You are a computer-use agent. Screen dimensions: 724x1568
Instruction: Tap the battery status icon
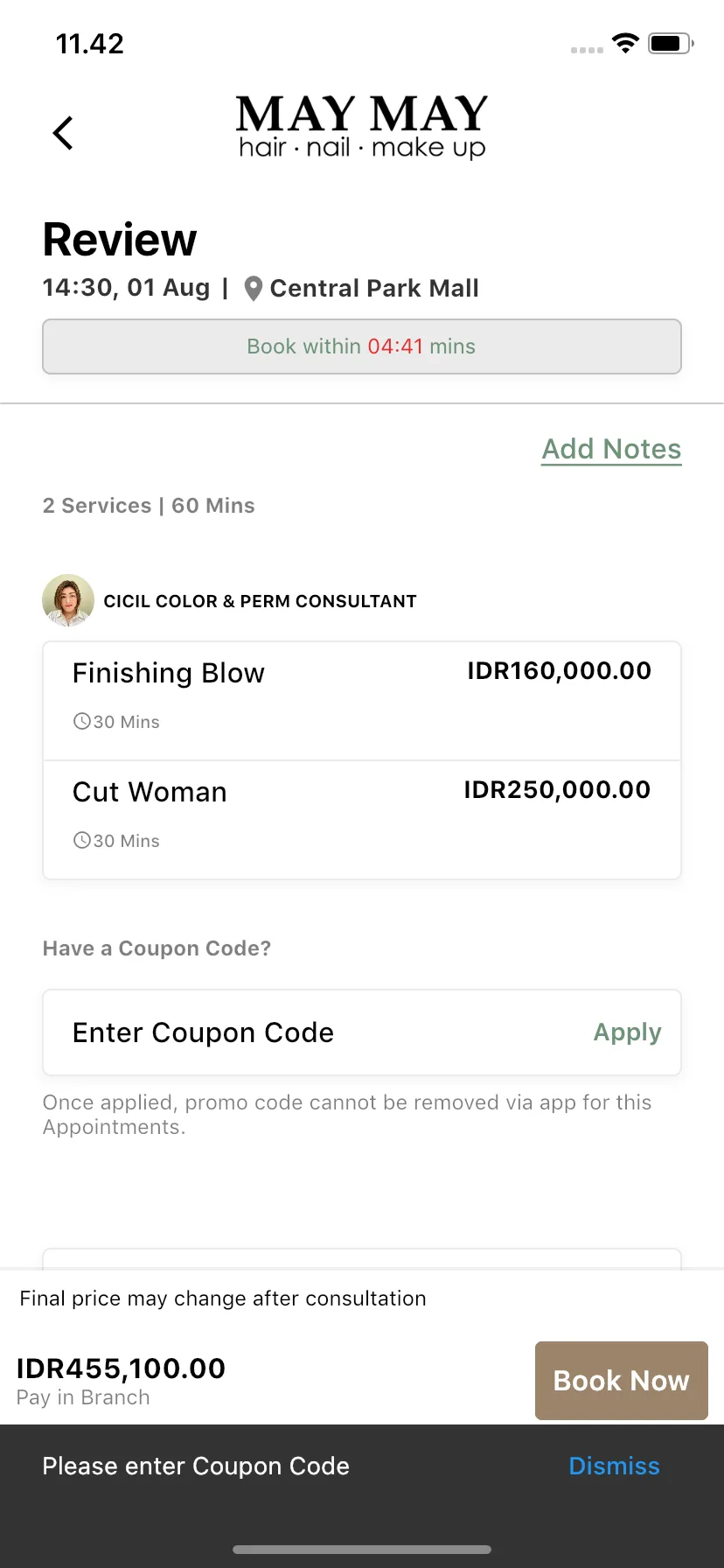(x=671, y=43)
